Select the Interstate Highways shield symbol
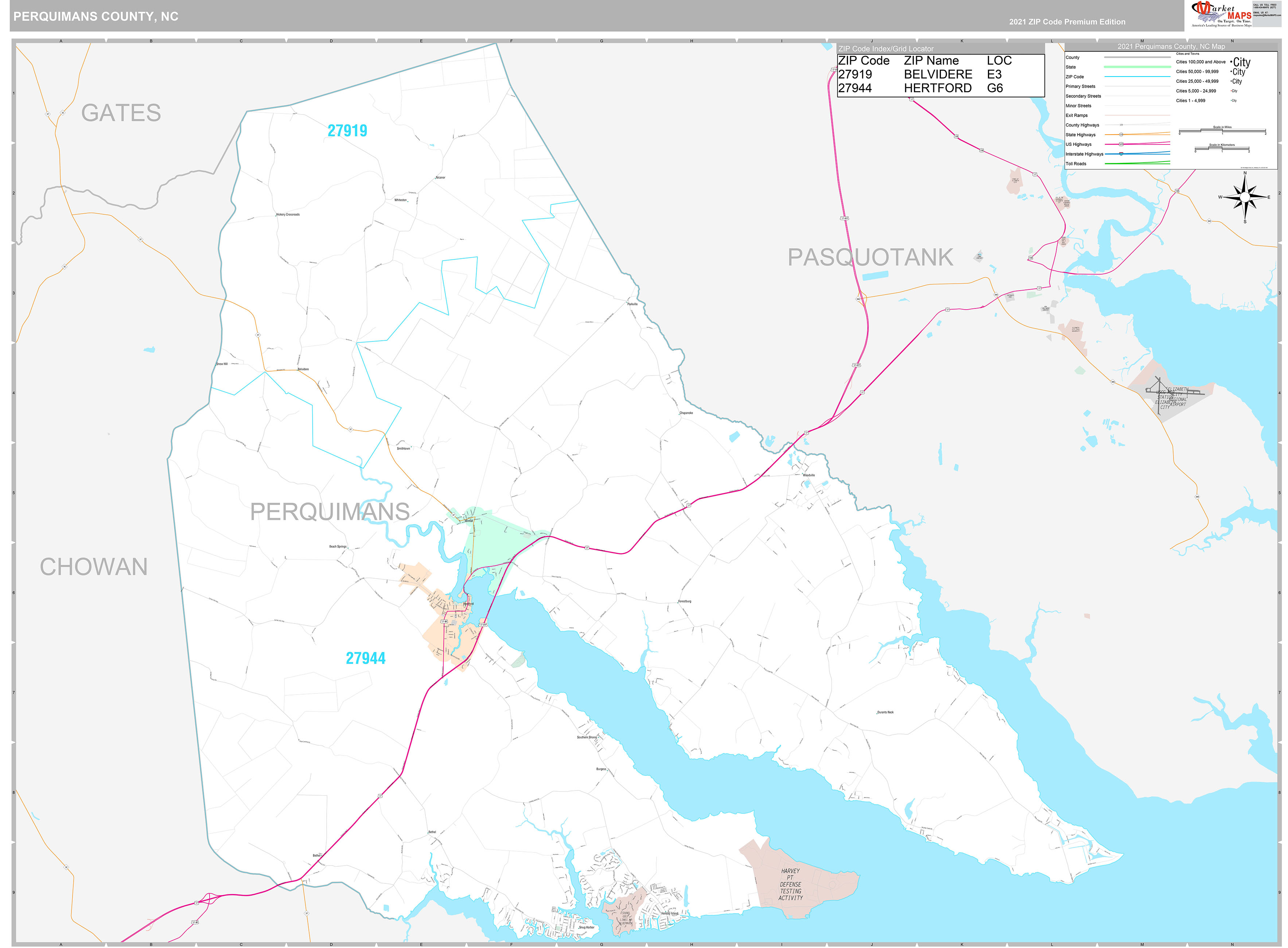Screen dimensions: 1288x948 point(1121,154)
